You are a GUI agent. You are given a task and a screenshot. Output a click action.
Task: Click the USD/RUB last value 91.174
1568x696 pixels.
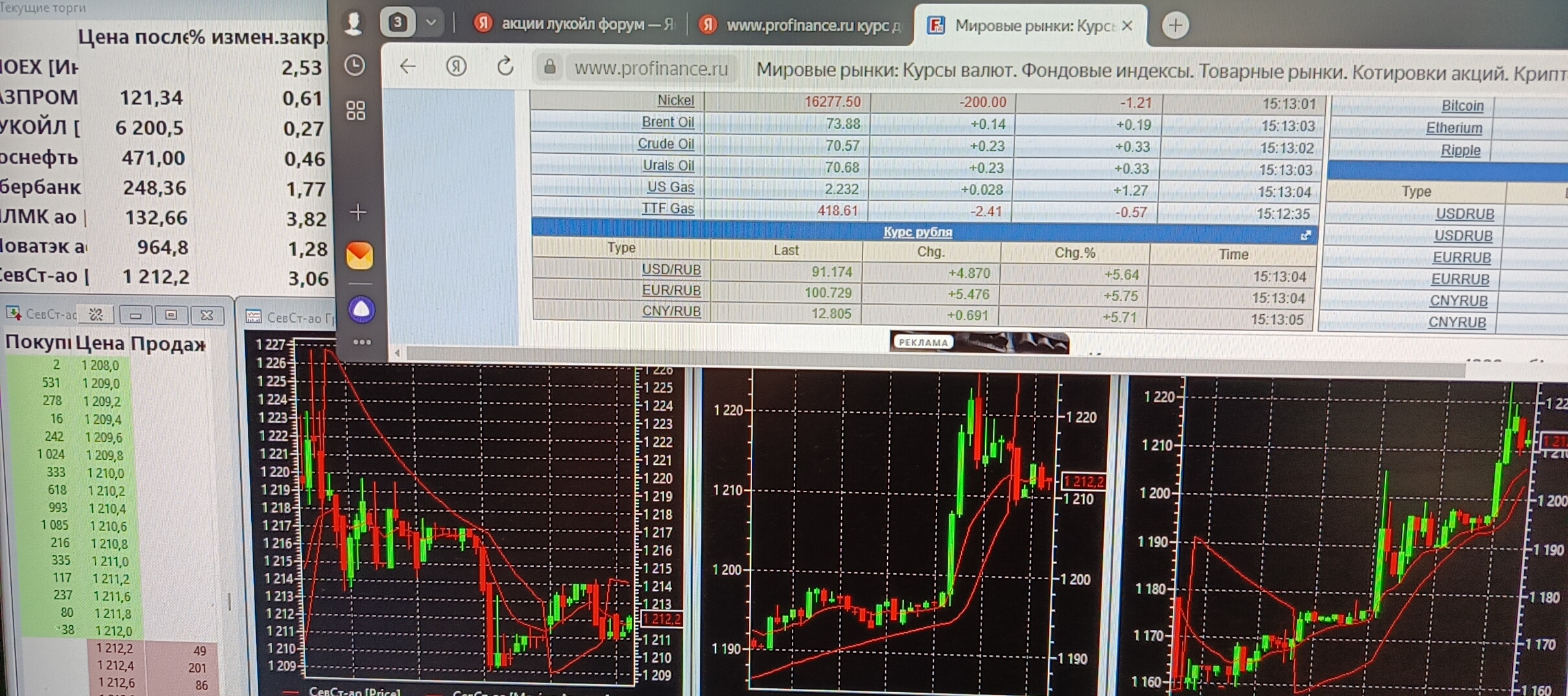832,272
